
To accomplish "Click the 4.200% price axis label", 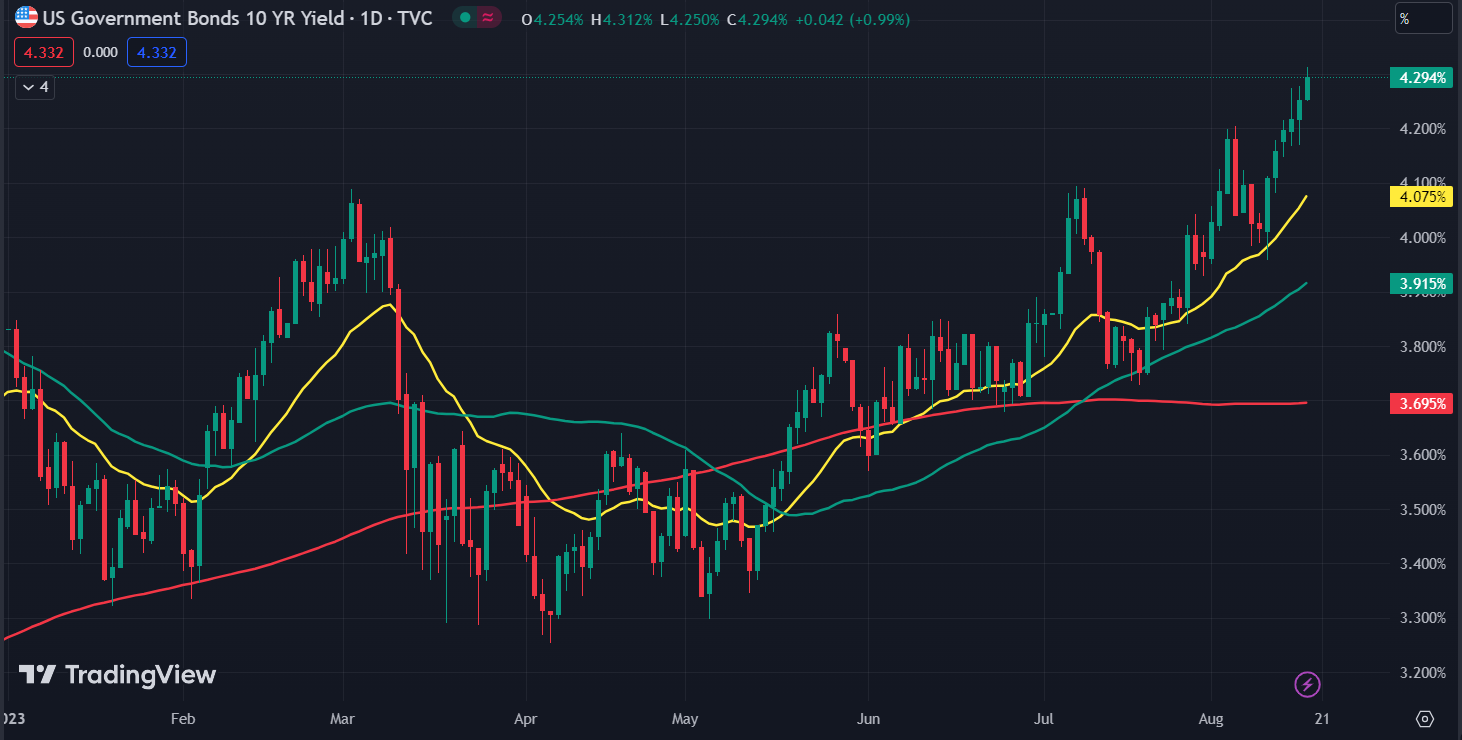I will click(x=1421, y=128).
